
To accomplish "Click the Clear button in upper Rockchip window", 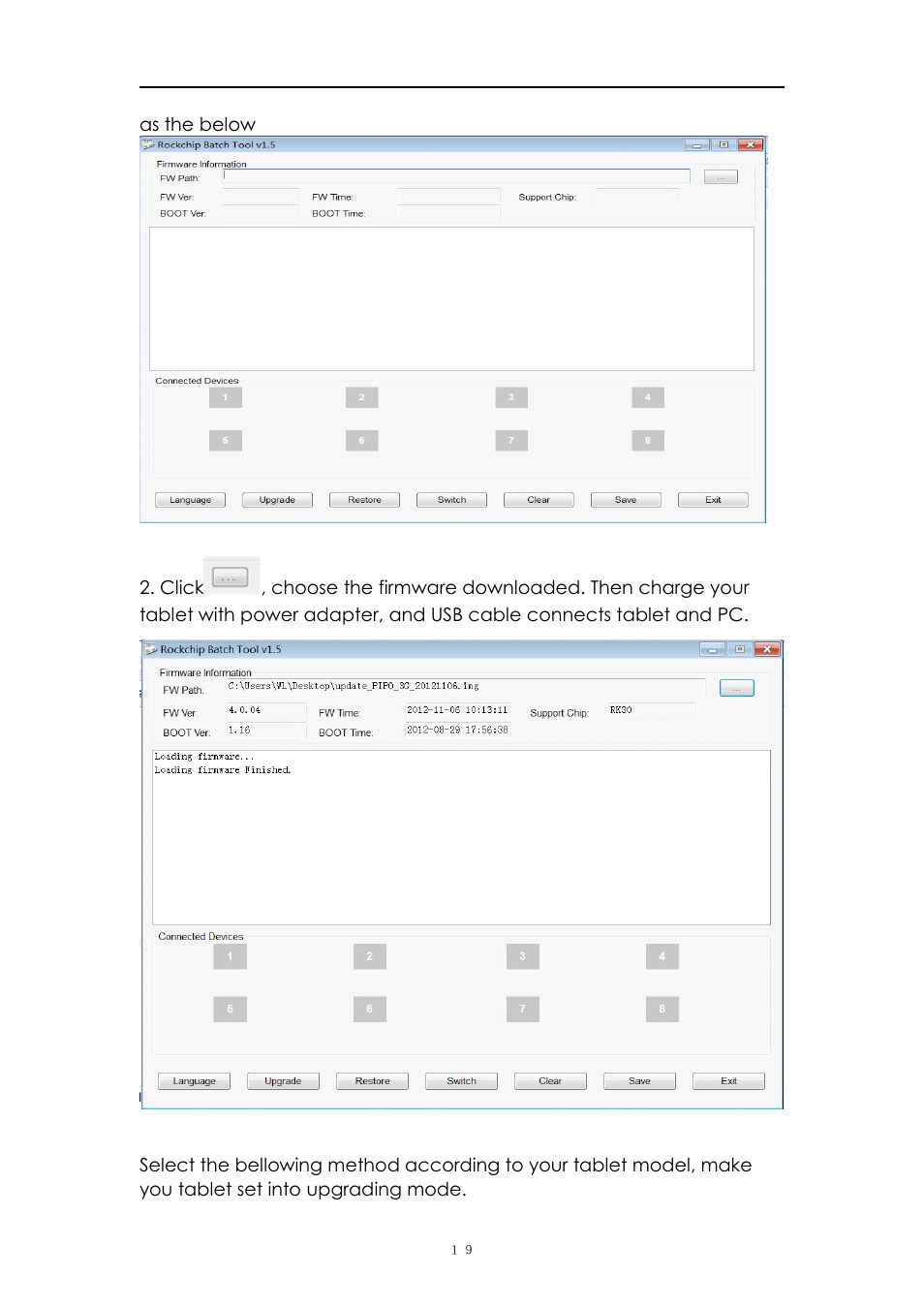I will click(x=539, y=500).
